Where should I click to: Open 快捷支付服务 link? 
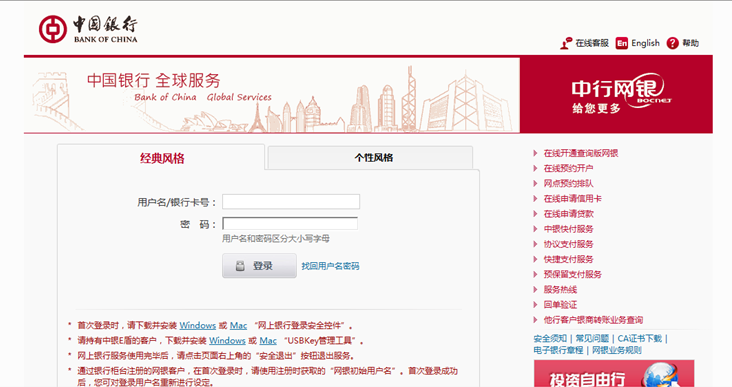coord(568,259)
